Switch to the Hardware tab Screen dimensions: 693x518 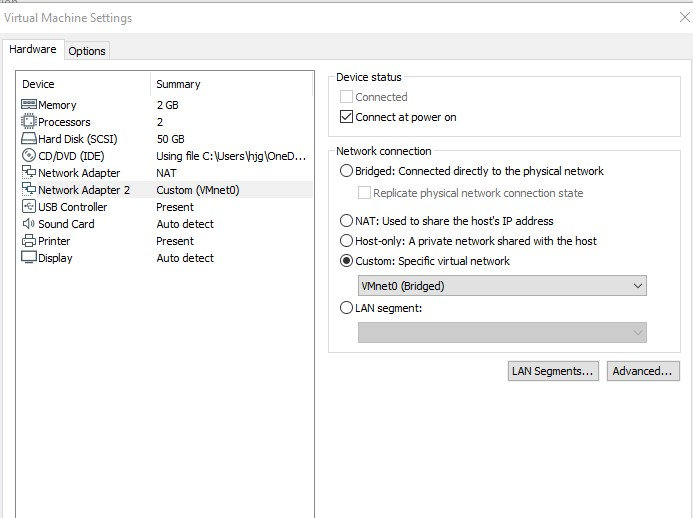point(33,50)
